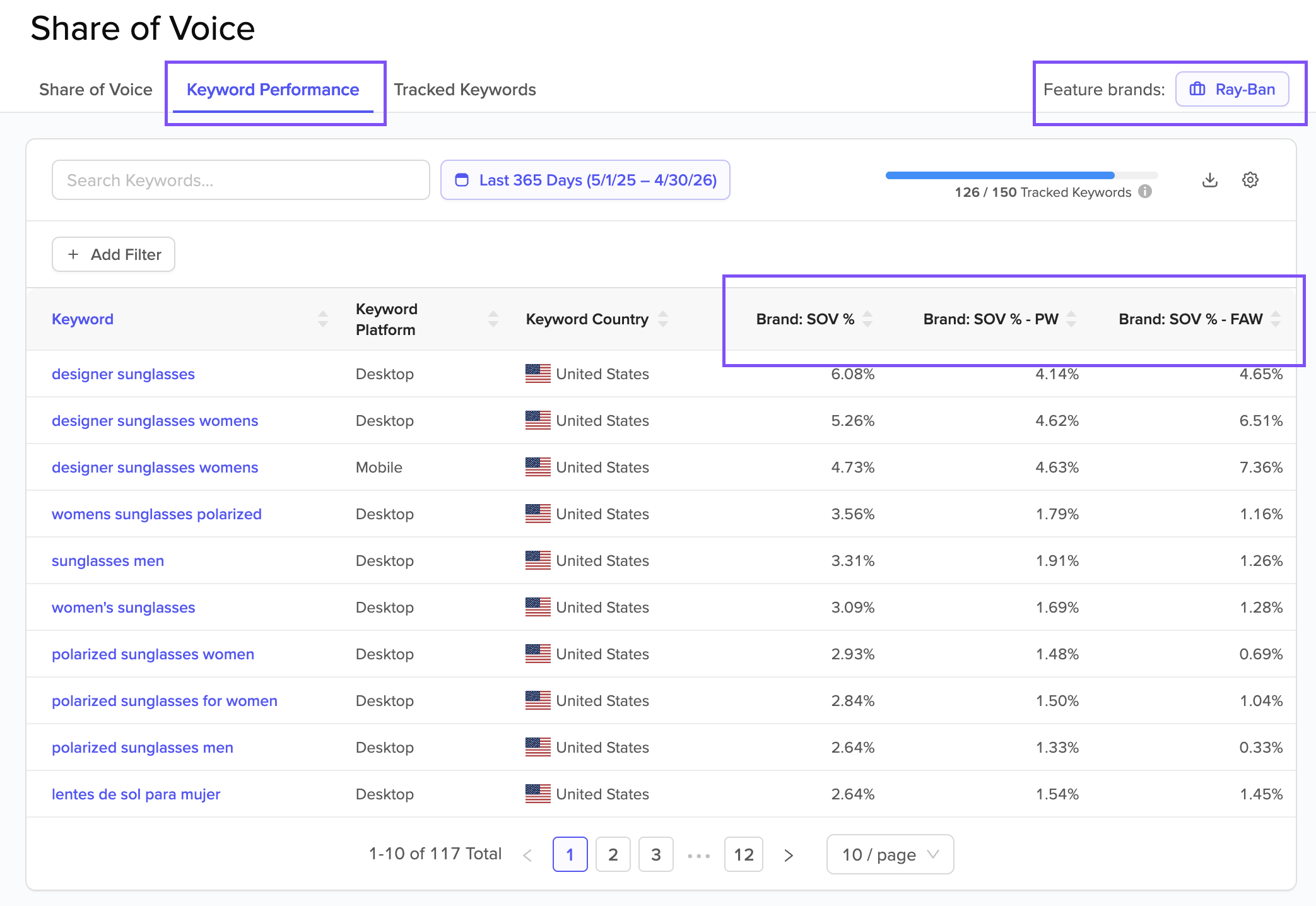This screenshot has height=906, width=1316.
Task: Open the designer sunglasses keyword link
Action: [x=123, y=374]
